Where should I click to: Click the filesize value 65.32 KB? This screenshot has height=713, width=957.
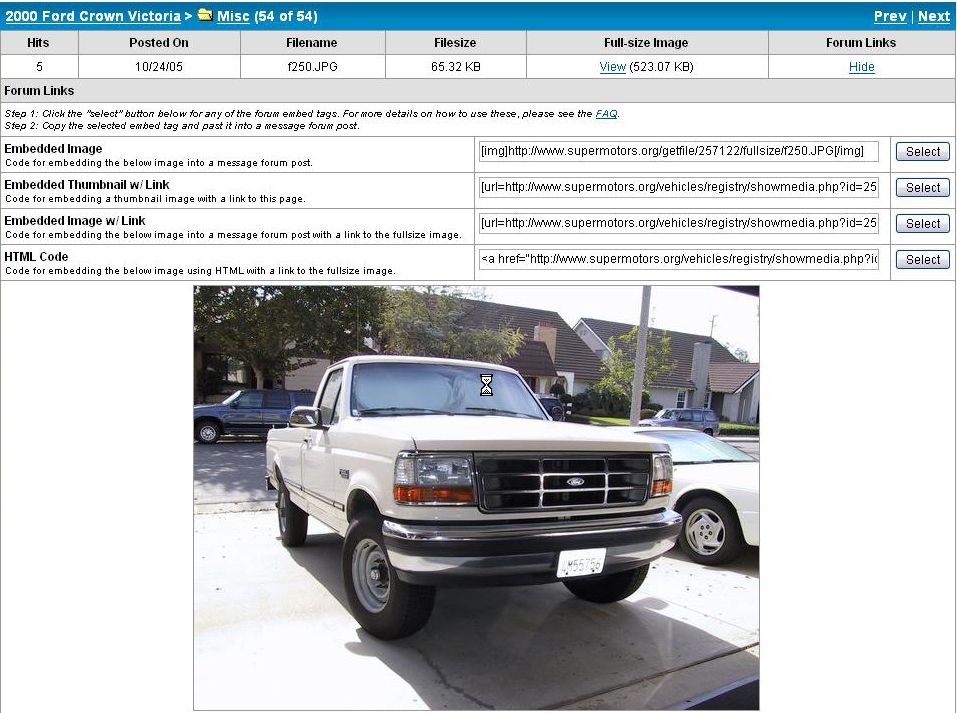pyautogui.click(x=455, y=67)
